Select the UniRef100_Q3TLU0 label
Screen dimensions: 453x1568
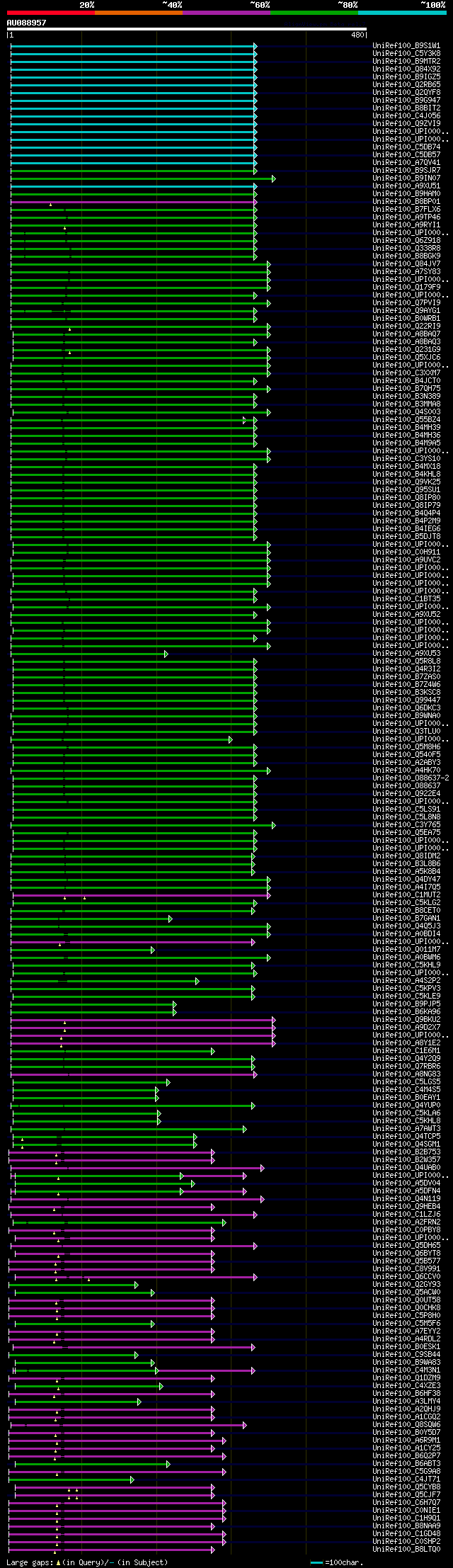(406, 732)
